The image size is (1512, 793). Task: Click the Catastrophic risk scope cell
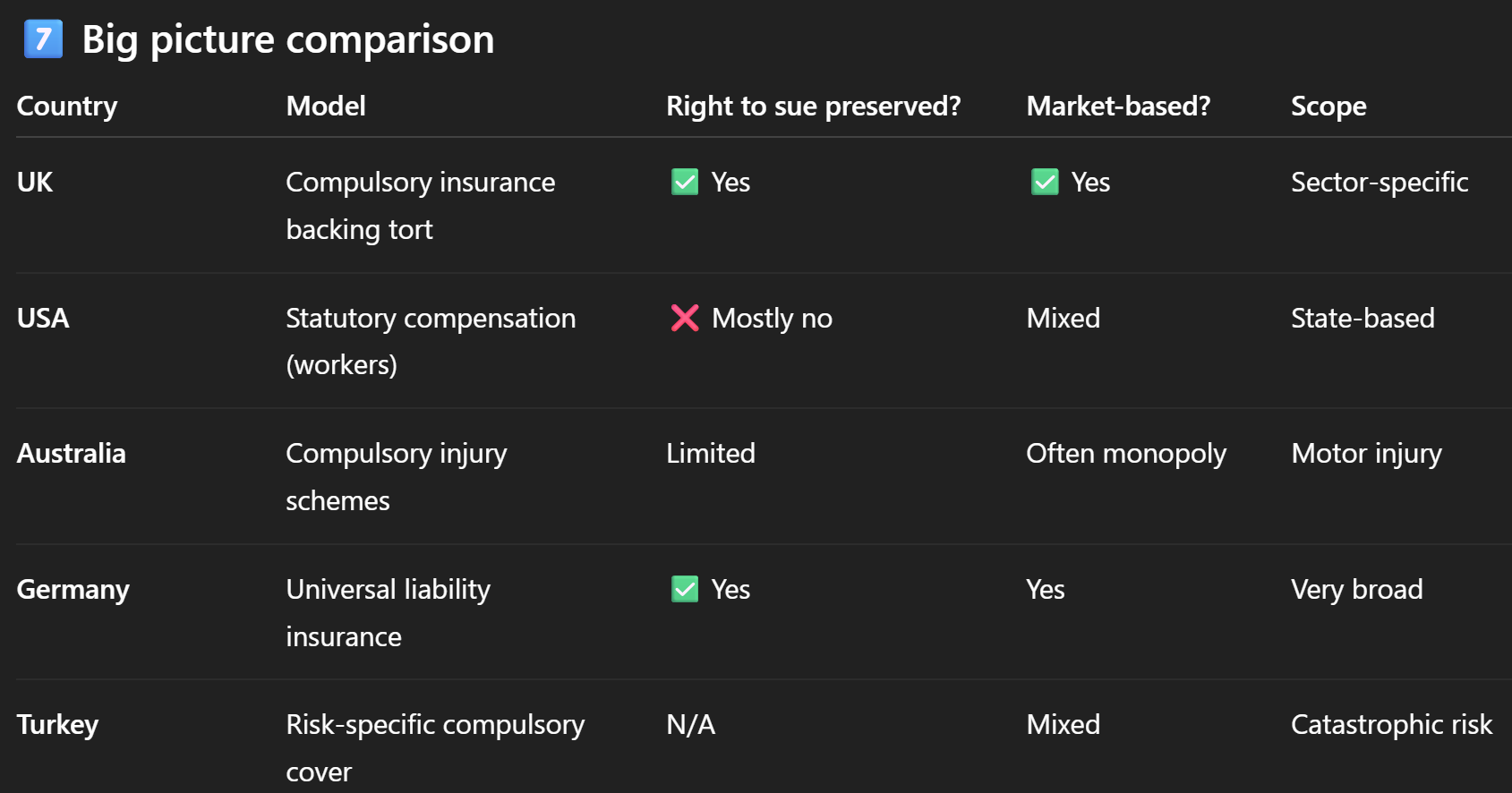(1391, 725)
